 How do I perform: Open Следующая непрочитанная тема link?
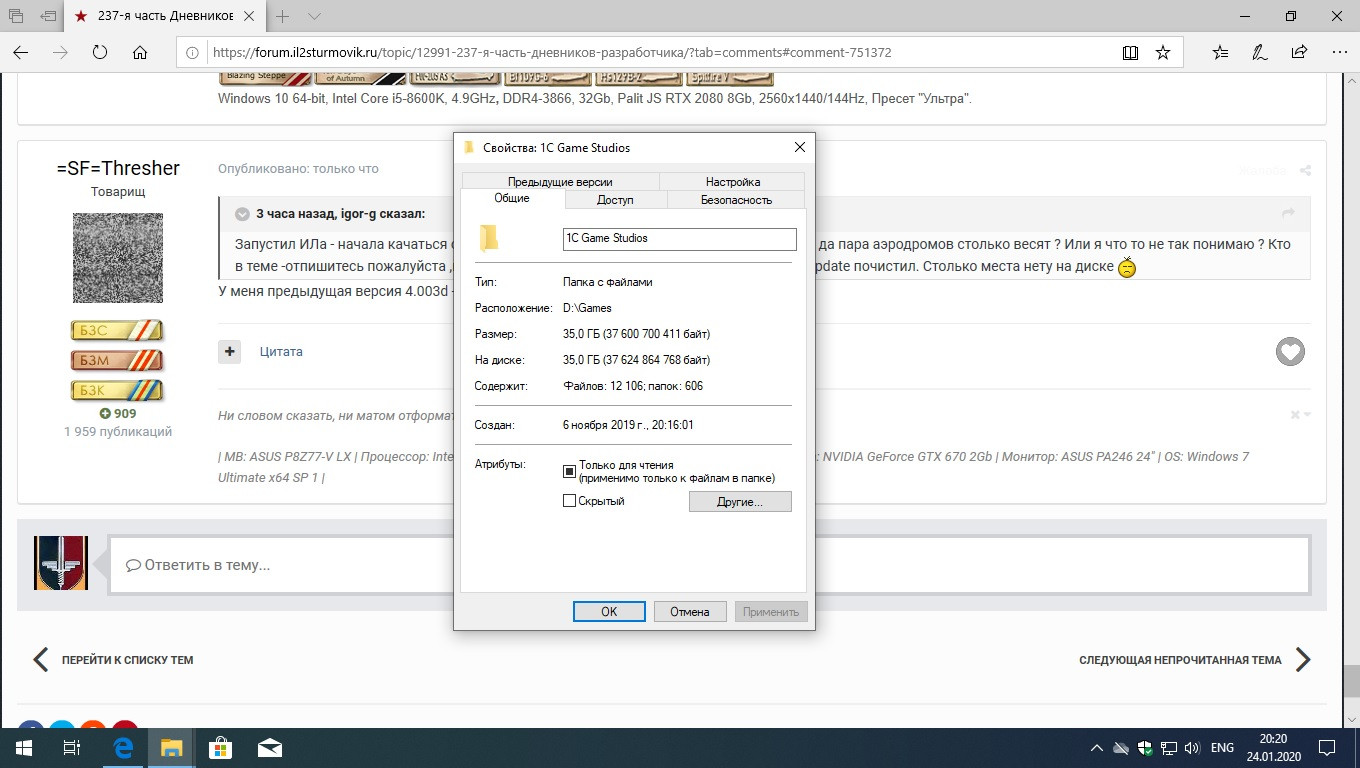[1195, 660]
